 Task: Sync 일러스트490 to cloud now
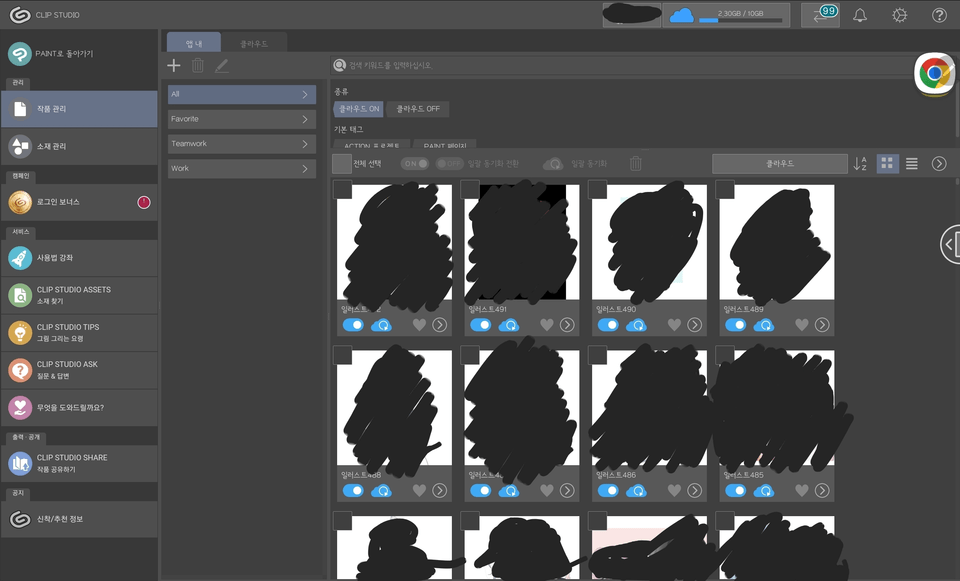(x=636, y=325)
